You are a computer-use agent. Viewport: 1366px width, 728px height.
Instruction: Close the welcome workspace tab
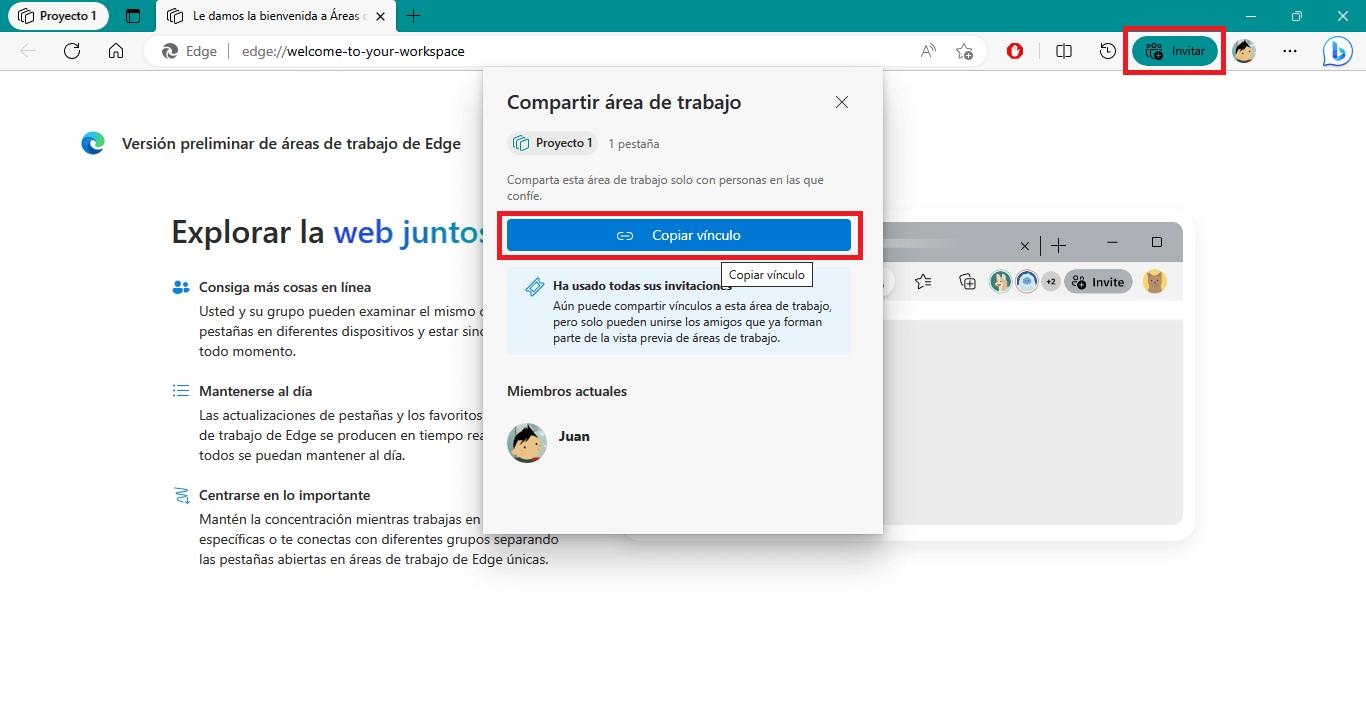(x=380, y=16)
